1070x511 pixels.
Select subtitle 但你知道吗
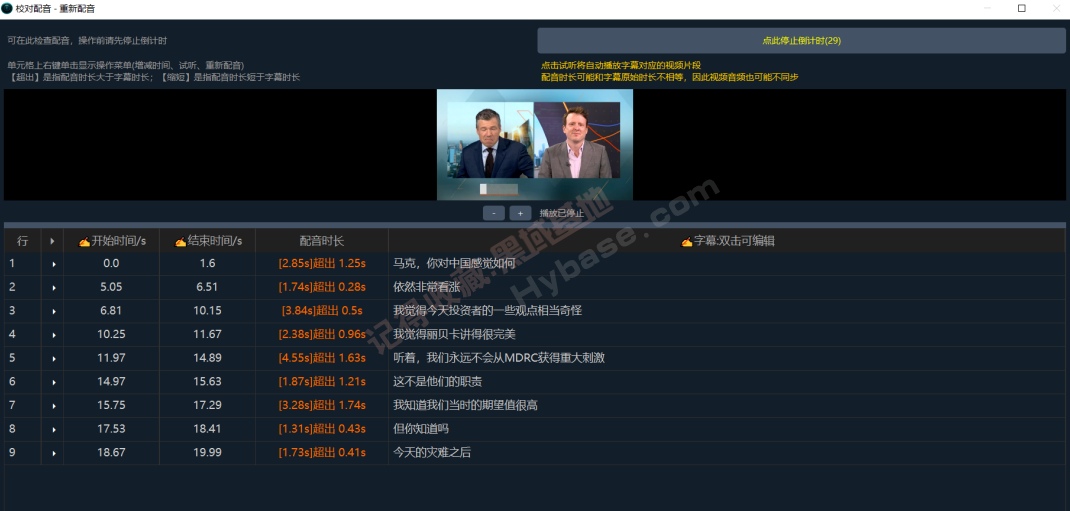click(727, 429)
